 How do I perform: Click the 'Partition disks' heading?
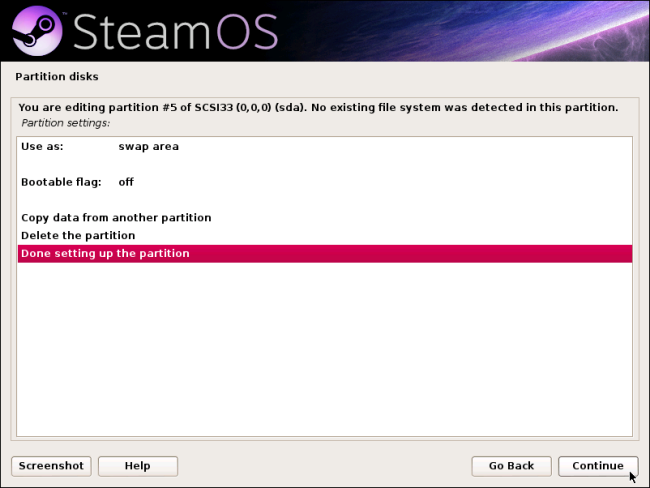57,77
